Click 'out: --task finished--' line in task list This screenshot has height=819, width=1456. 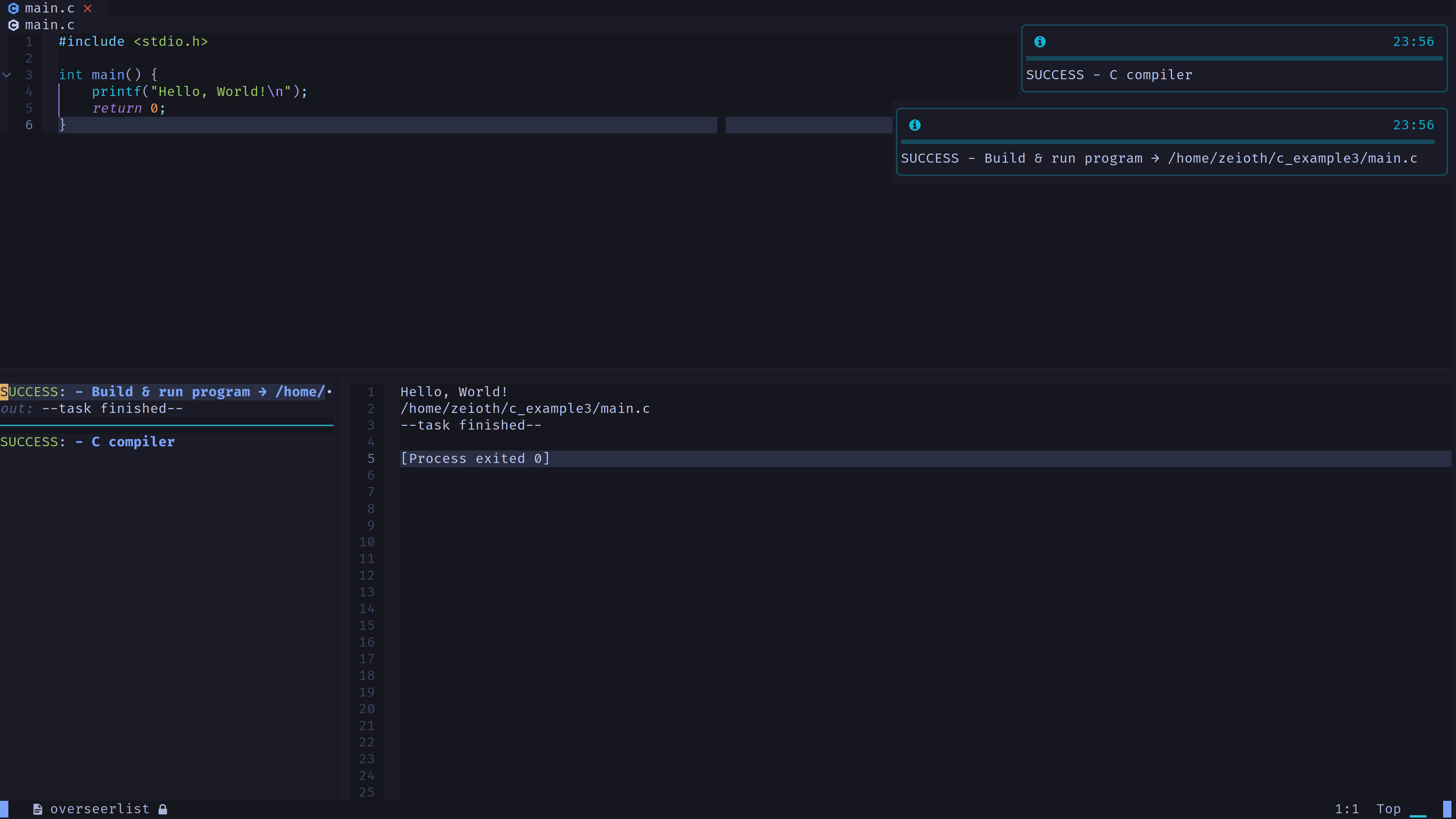(x=91, y=408)
